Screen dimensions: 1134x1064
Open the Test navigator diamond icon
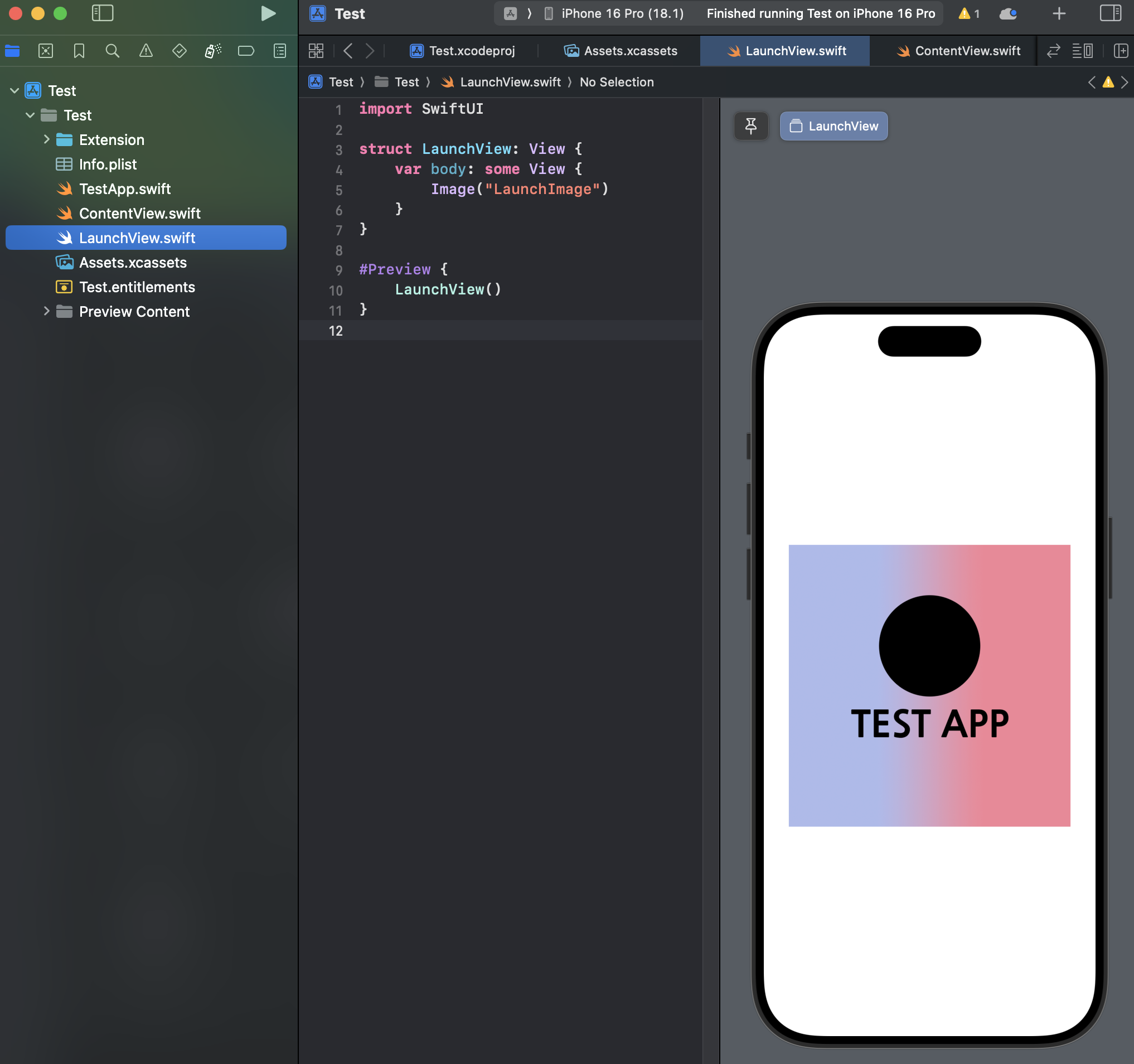tap(179, 51)
